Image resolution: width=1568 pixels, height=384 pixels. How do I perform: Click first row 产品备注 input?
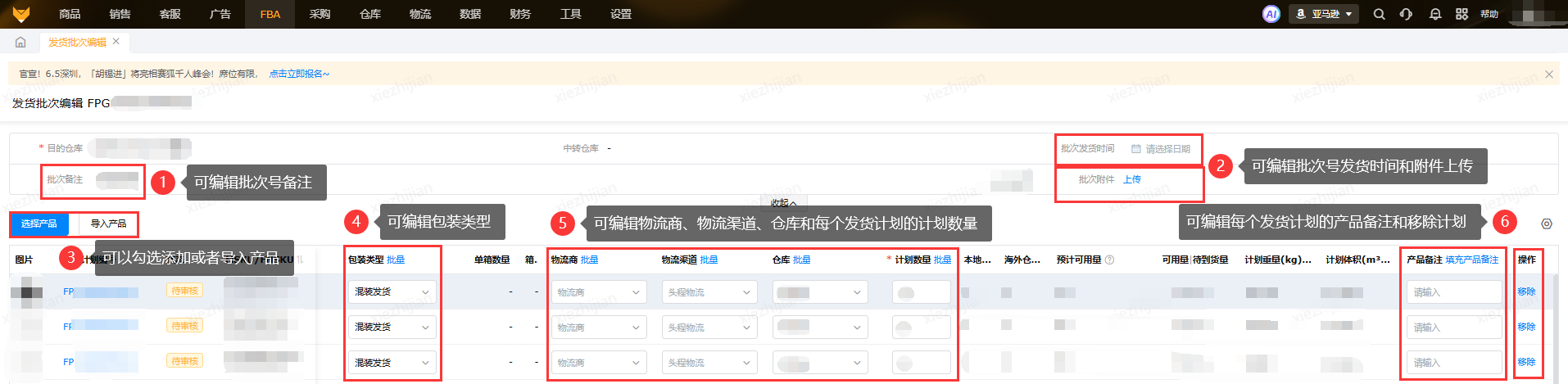coord(1454,292)
